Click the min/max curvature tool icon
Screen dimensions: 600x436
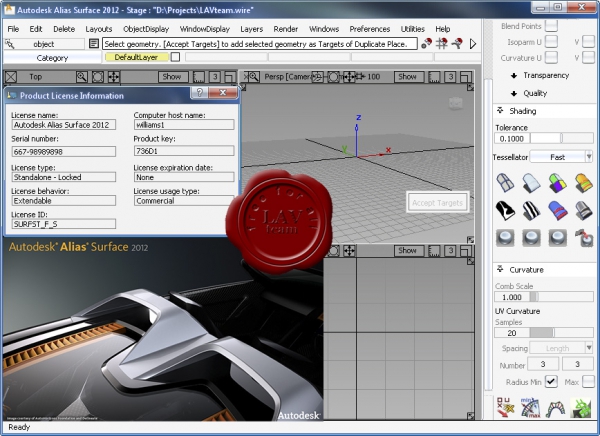(531, 408)
